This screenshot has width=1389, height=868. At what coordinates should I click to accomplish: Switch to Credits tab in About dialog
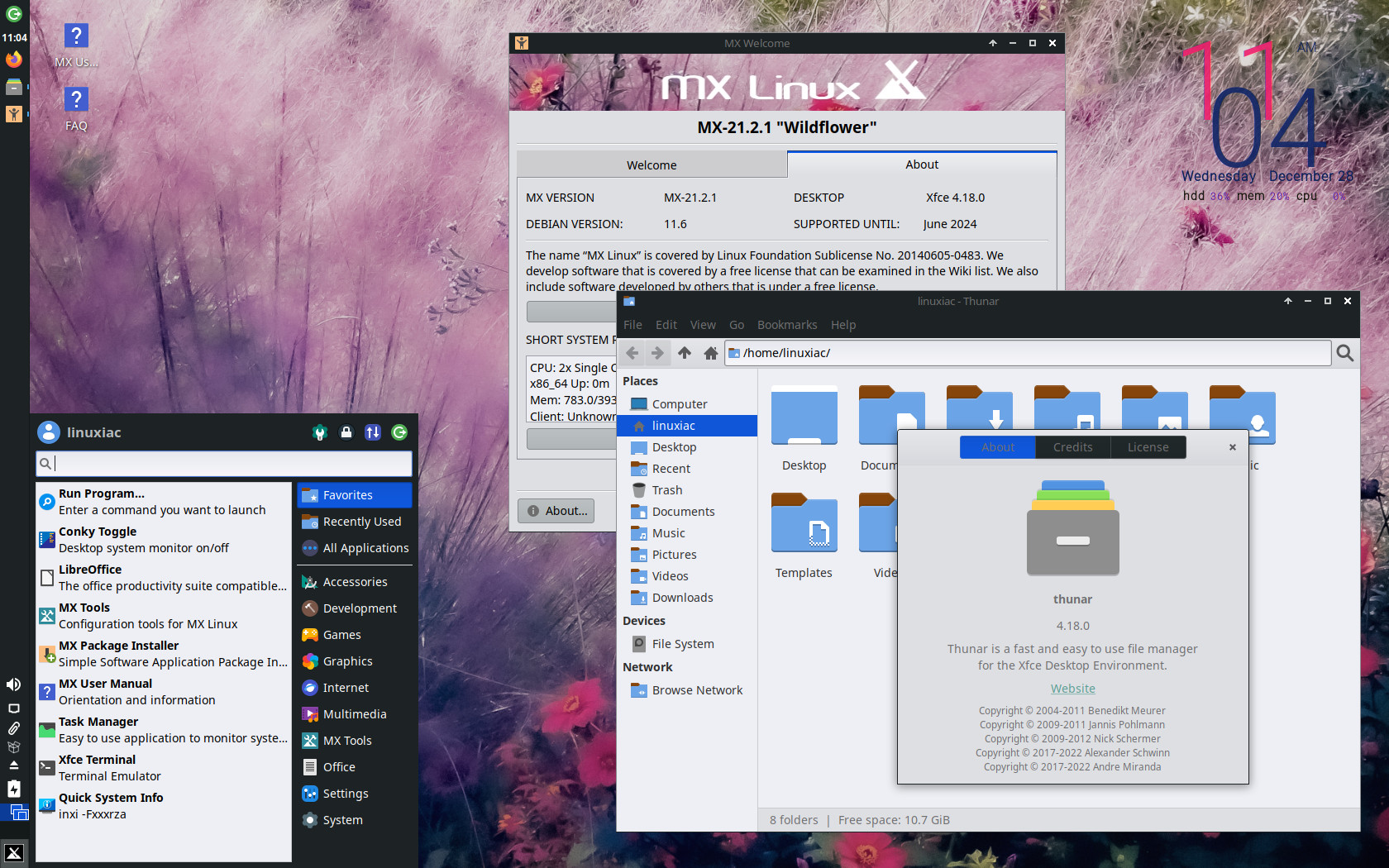1072,447
